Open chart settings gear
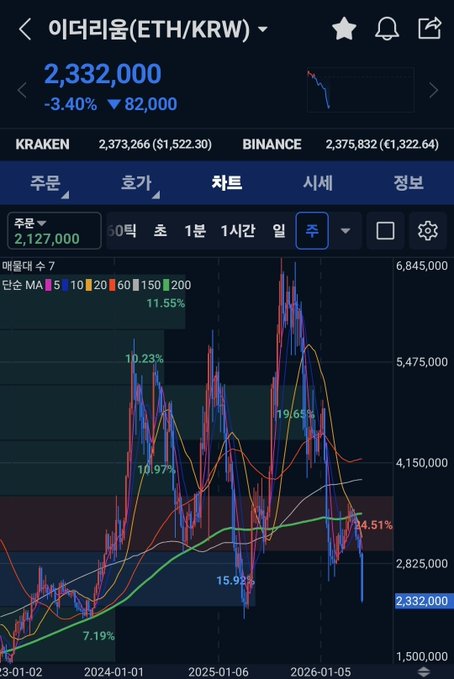The image size is (454, 679). pyautogui.click(x=428, y=230)
